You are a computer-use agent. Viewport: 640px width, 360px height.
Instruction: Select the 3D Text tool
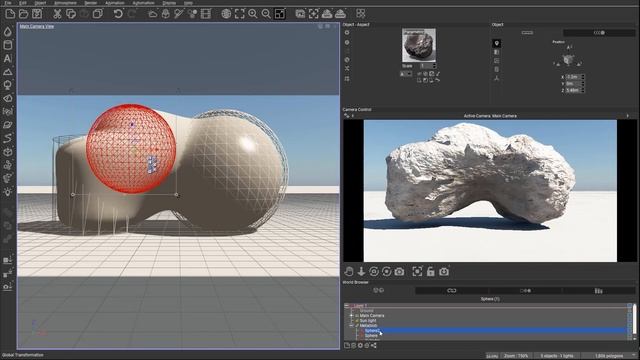point(8,58)
